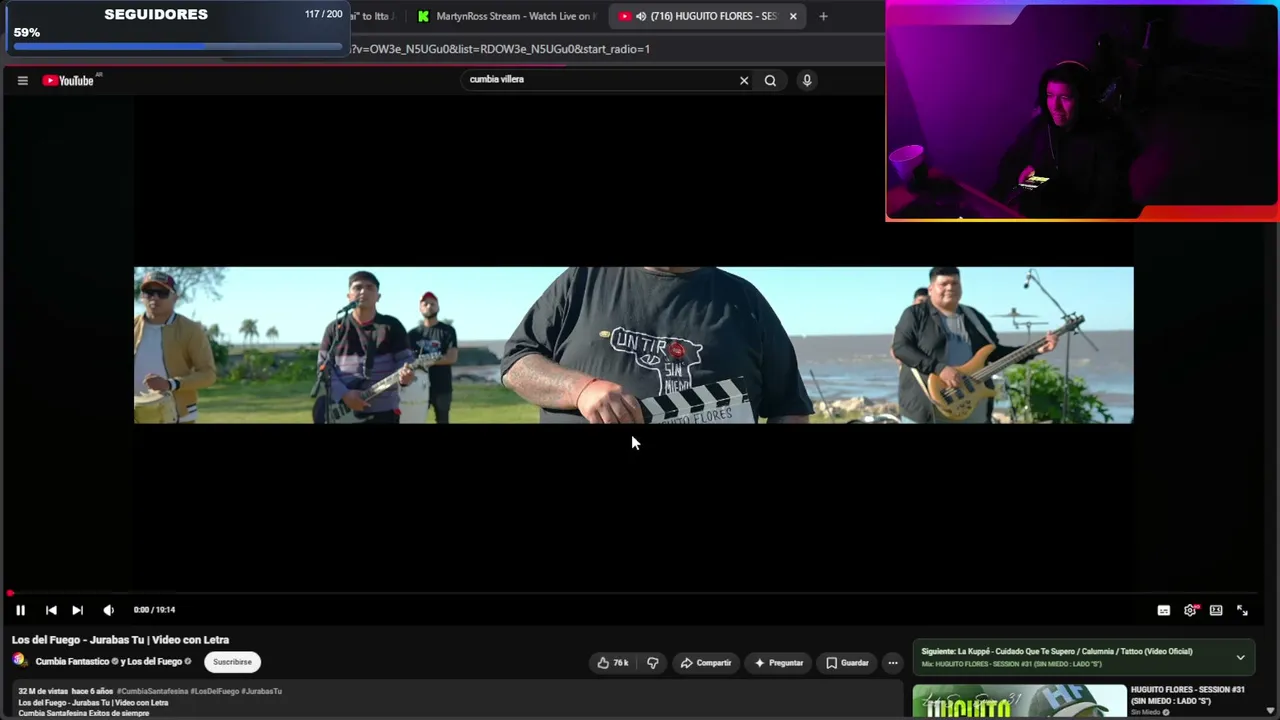Mute the tab via speaker icon
The width and height of the screenshot is (1280, 720).
[641, 17]
